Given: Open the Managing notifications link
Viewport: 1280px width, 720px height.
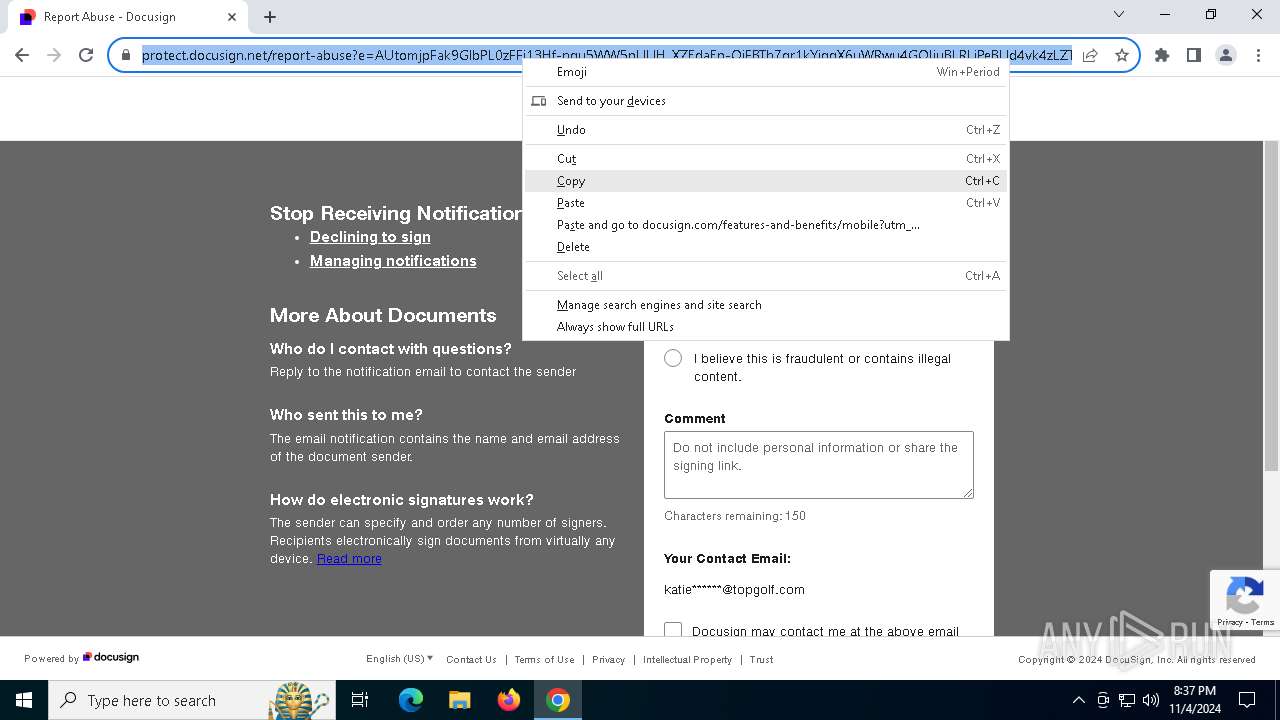Looking at the screenshot, I should [393, 261].
